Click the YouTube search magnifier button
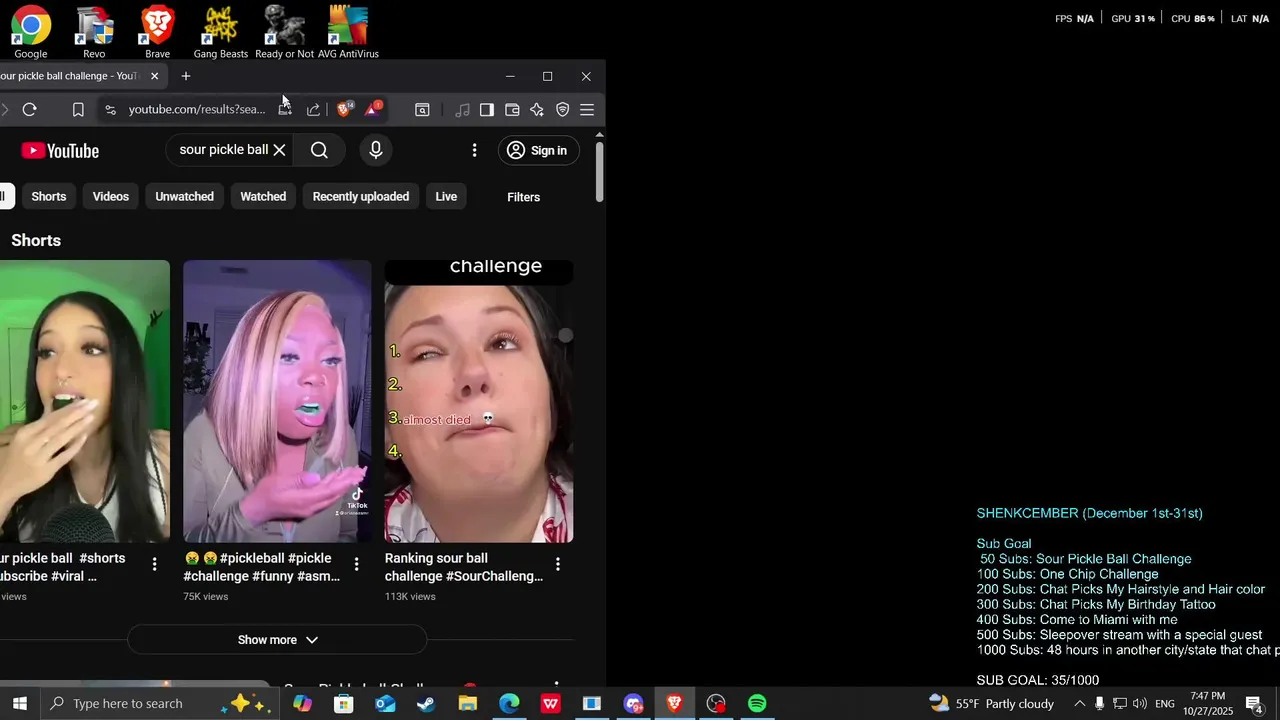Viewport: 1280px width, 720px height. (x=319, y=150)
